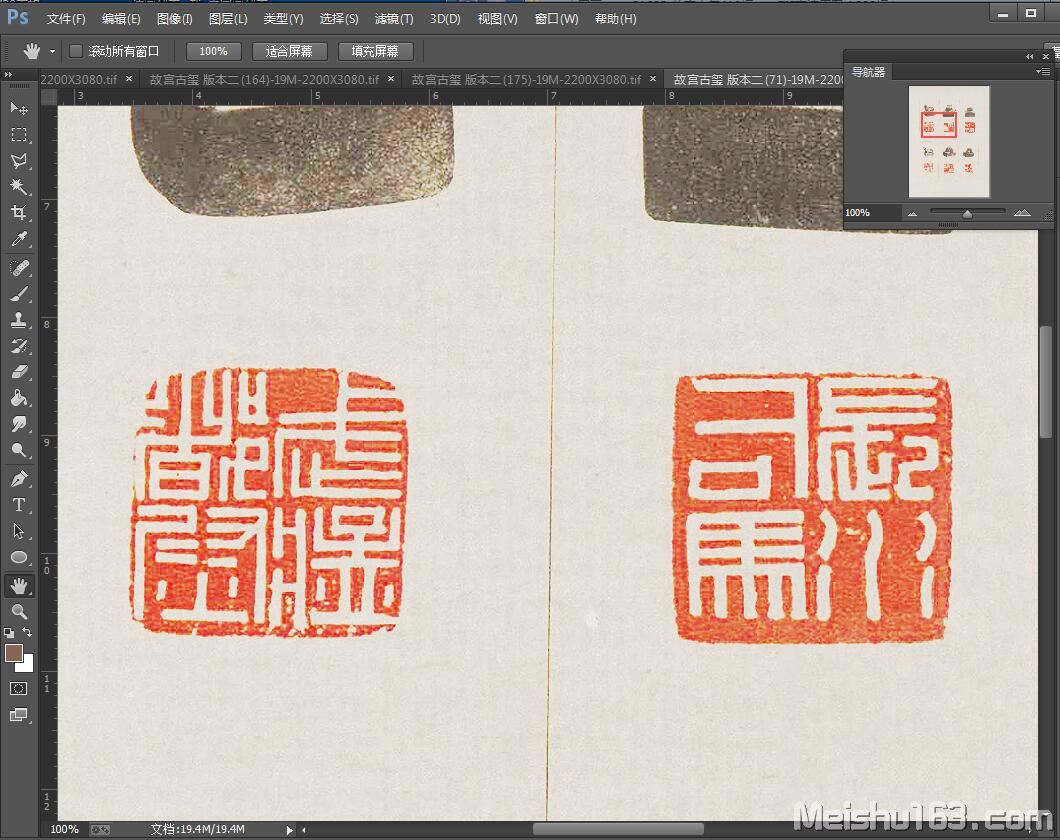The width and height of the screenshot is (1060, 840).
Task: Select the Hand tool in toolbox
Action: [x=19, y=586]
